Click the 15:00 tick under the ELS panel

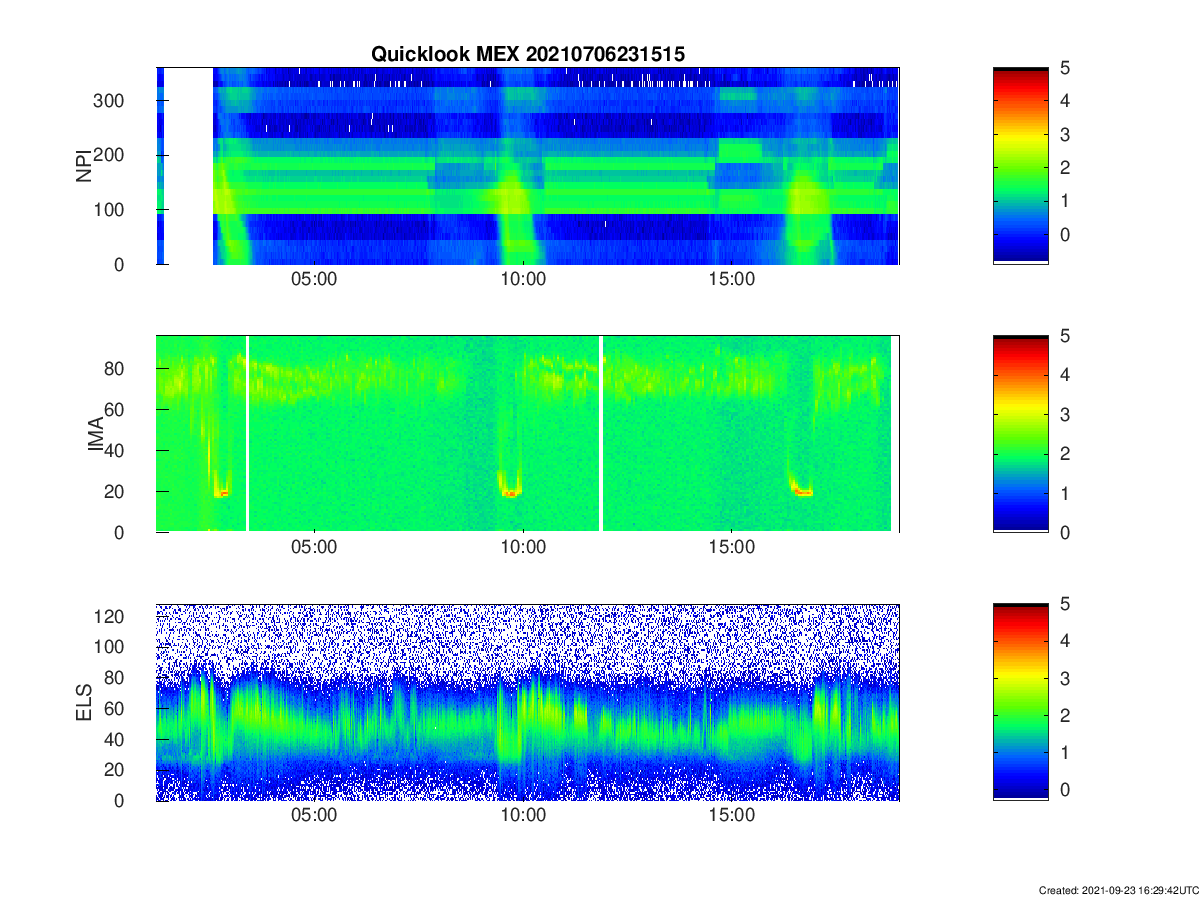coord(732,817)
